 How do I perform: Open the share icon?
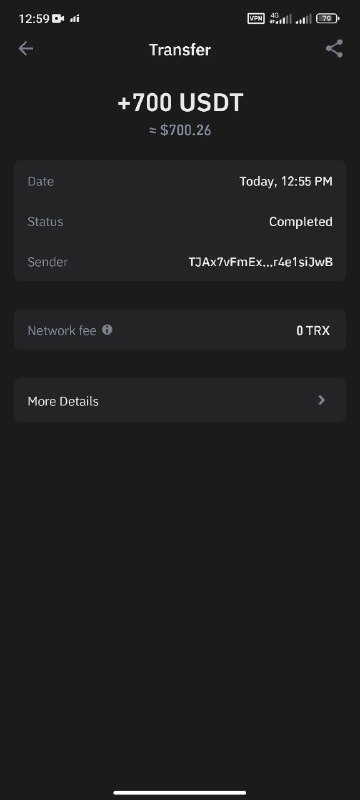334,49
